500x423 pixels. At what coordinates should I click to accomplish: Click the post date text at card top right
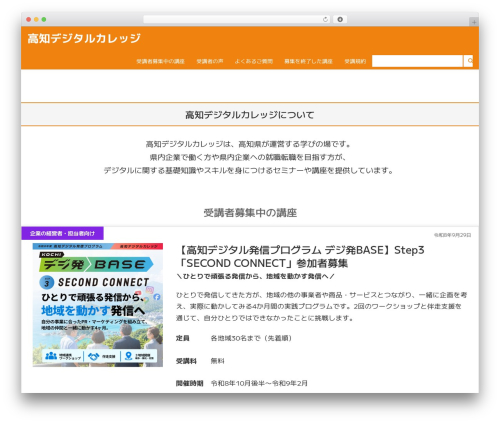(x=452, y=235)
